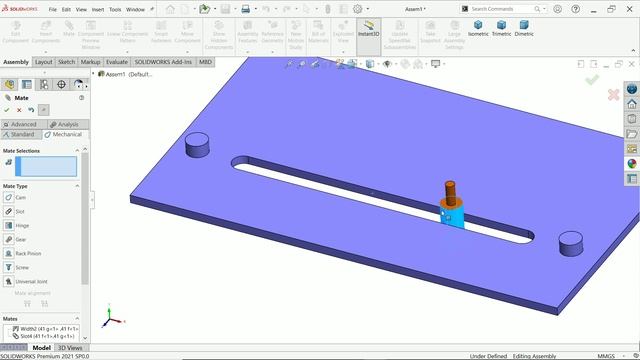Open the Print dropdown arrow
This screenshot has height=360, width=640.
pyautogui.click(x=256, y=9)
